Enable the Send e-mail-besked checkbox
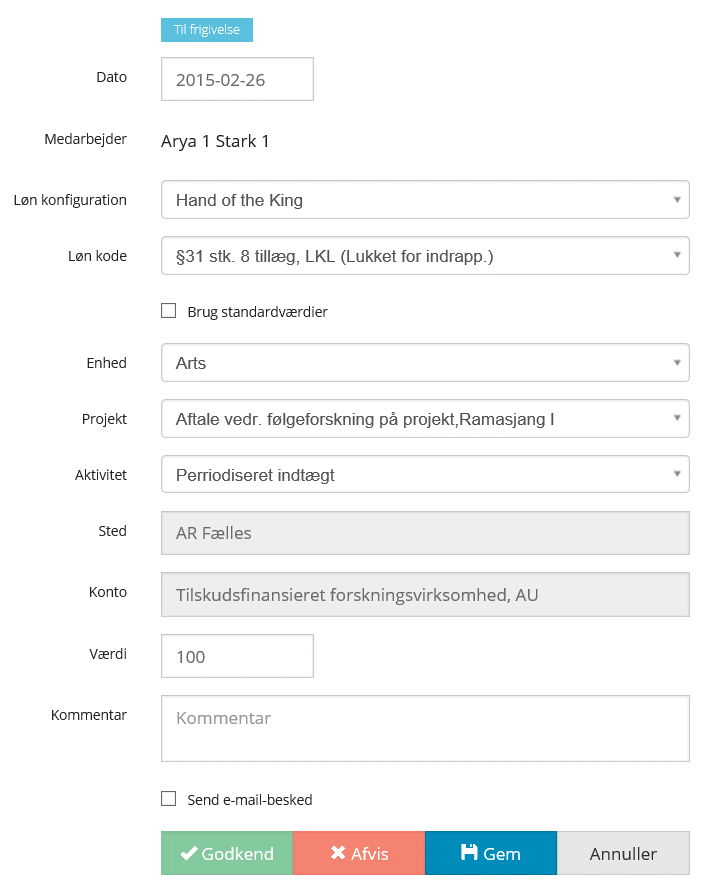 [x=168, y=798]
